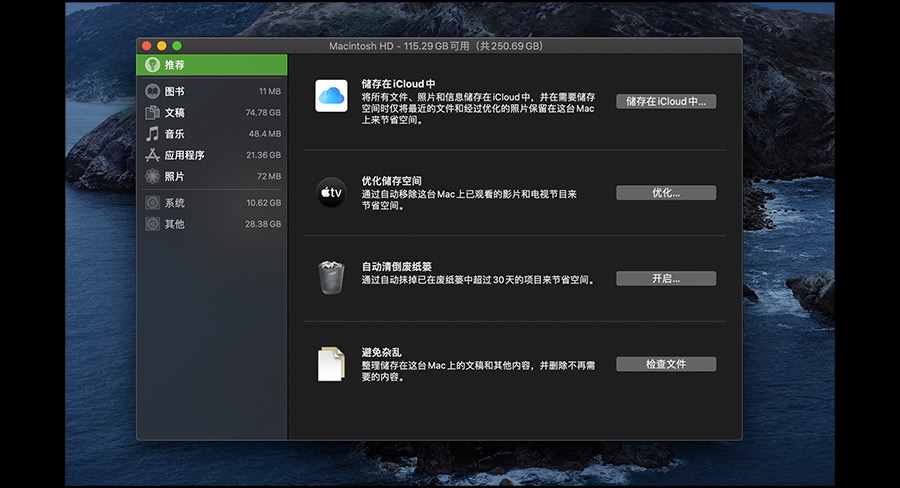This screenshot has height=488, width=900.
Task: Maximize the window with green button
Action: 177,46
